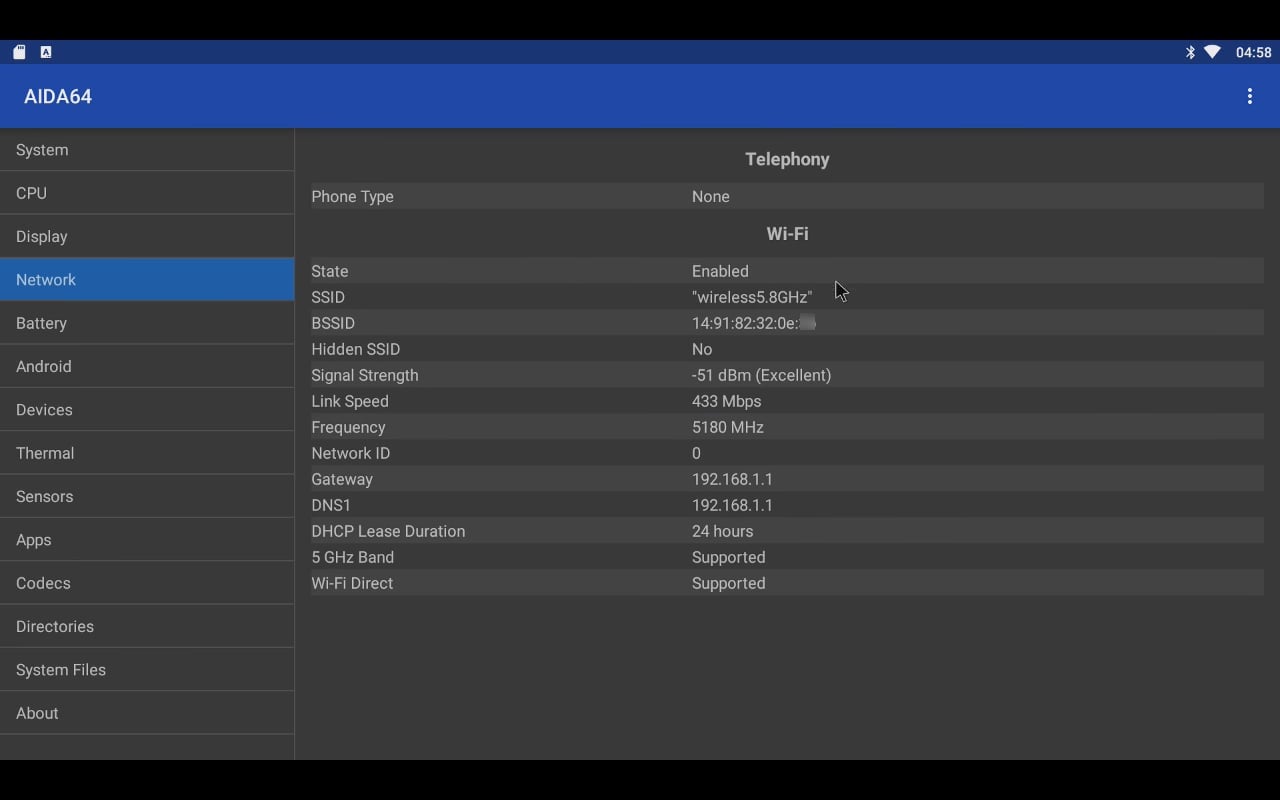
Task: Click the Link Speed label
Action: point(350,401)
